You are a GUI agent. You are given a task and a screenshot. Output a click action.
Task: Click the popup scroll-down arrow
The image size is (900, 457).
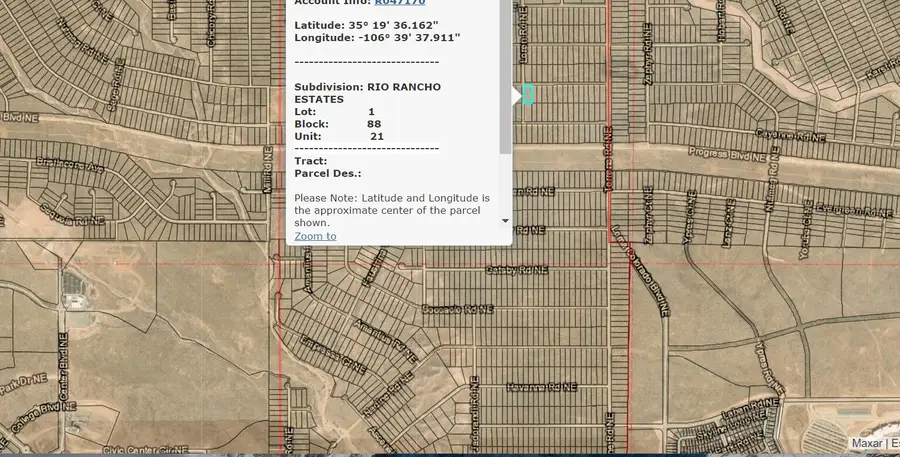(x=505, y=220)
